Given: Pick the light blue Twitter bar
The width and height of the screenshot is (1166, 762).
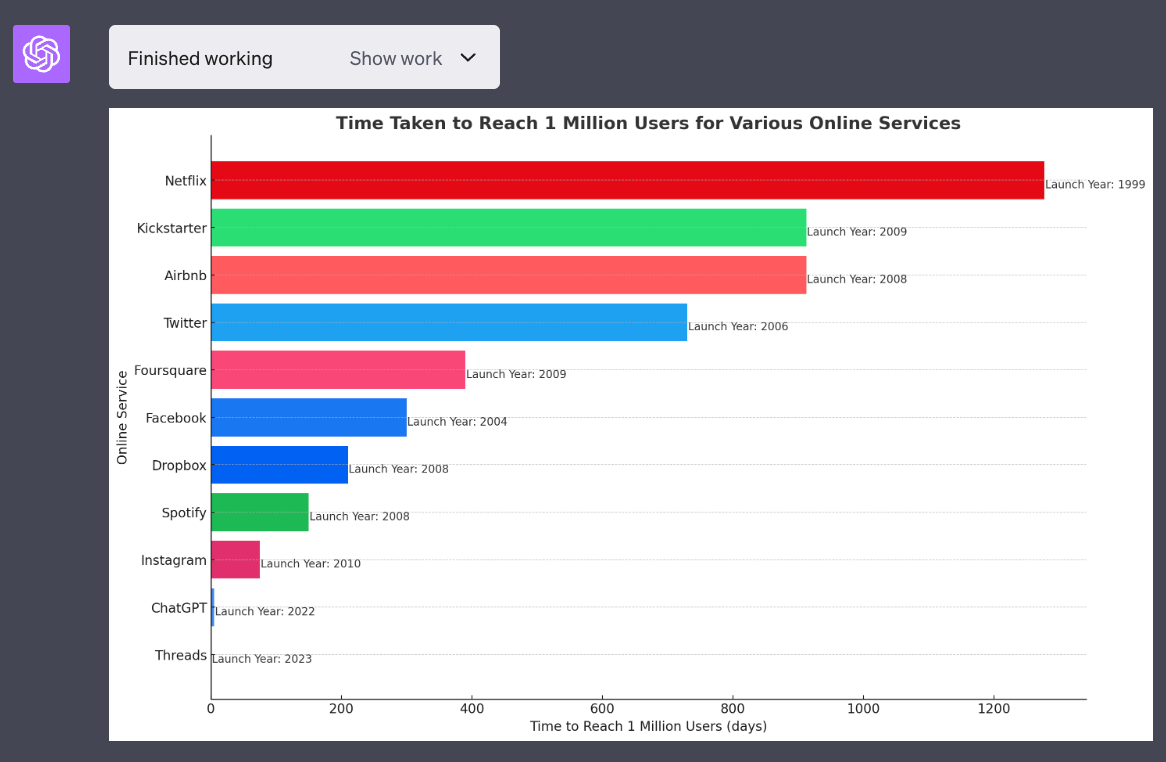Looking at the screenshot, I should click(x=449, y=322).
